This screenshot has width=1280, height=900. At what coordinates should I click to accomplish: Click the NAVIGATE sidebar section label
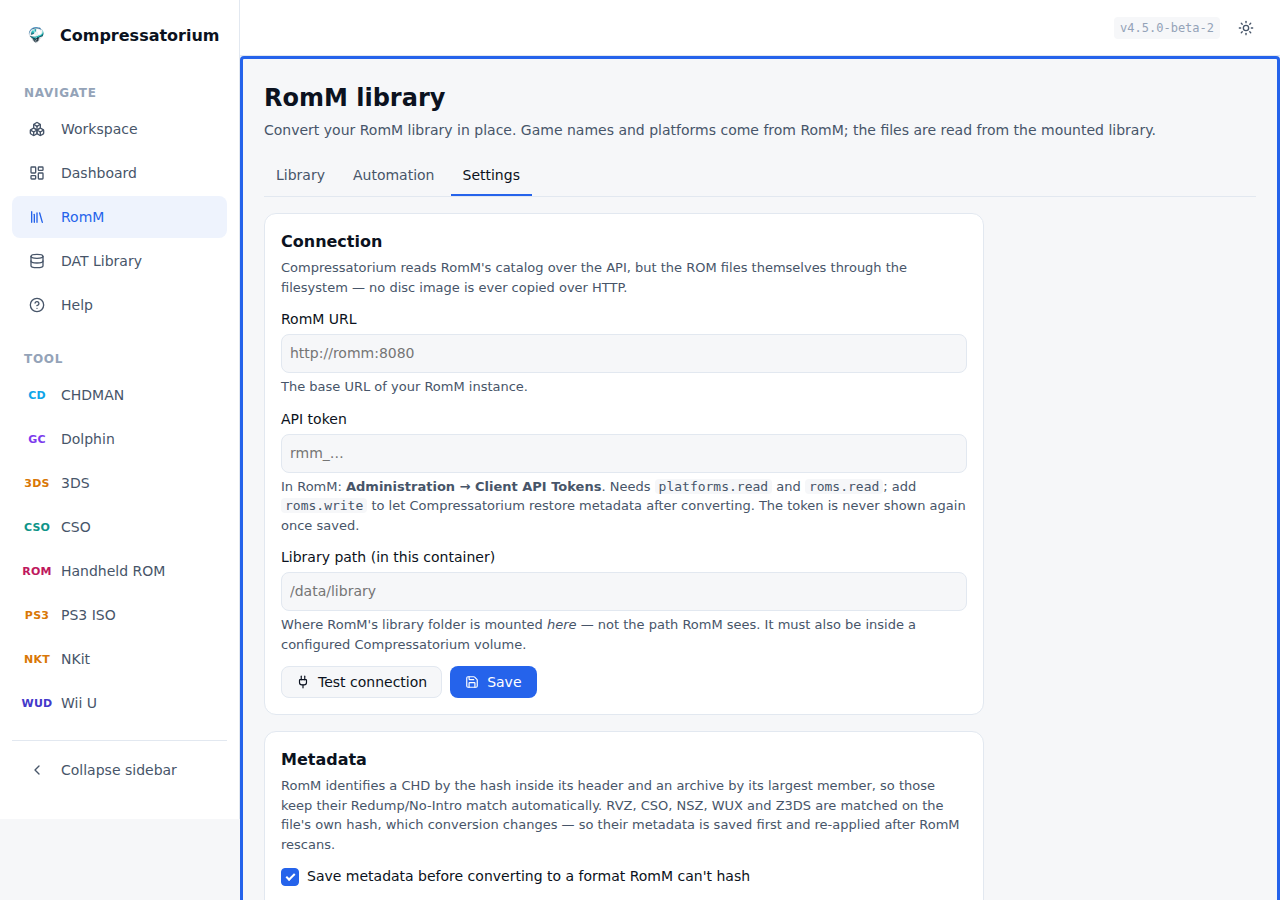(x=60, y=93)
